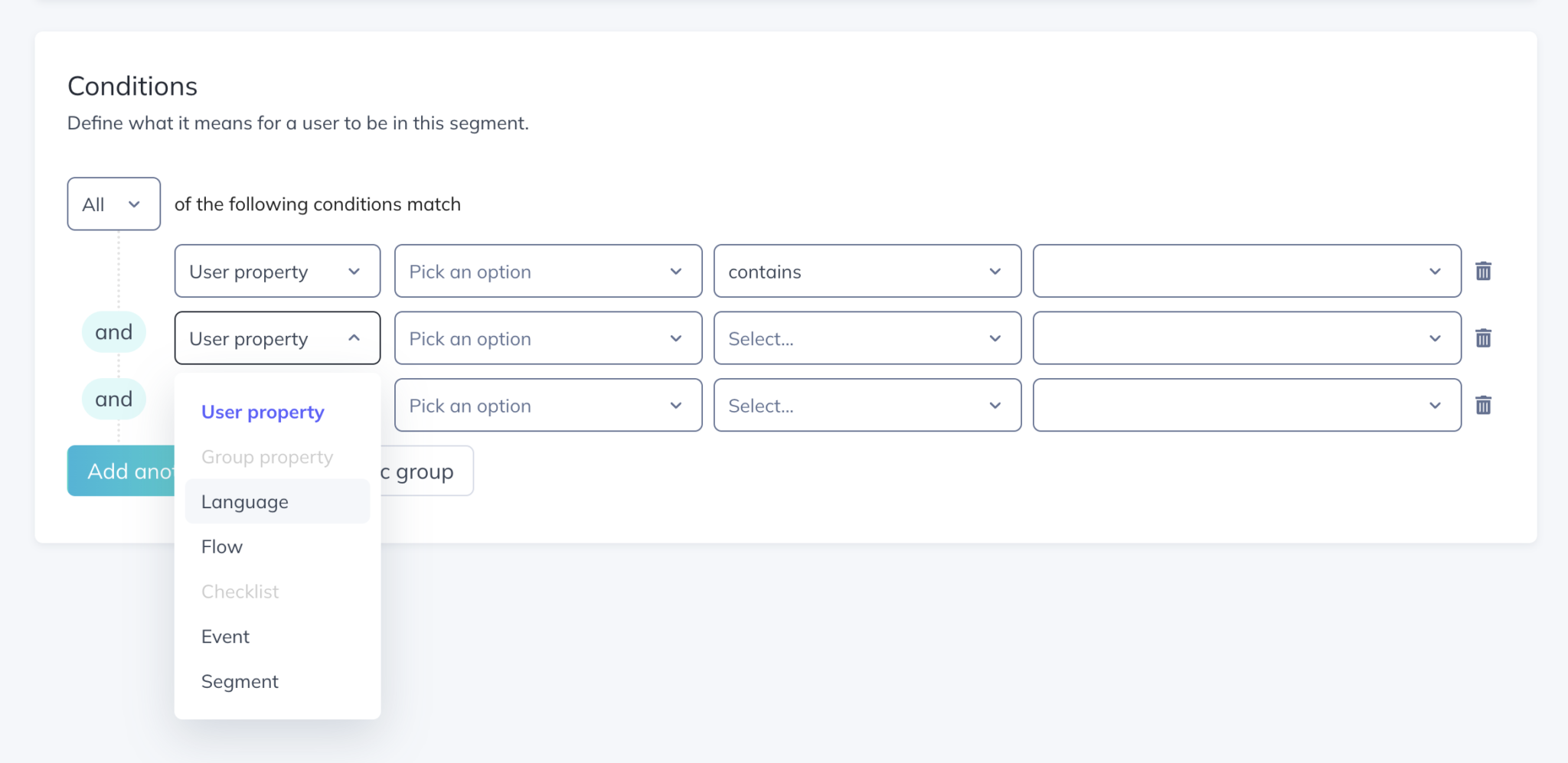Click the teal "Add another" button
The image size is (1568, 763).
tap(122, 471)
